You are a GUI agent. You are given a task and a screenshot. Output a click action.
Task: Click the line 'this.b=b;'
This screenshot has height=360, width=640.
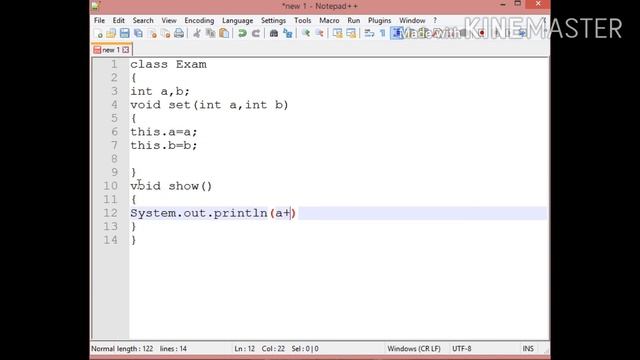point(164,145)
